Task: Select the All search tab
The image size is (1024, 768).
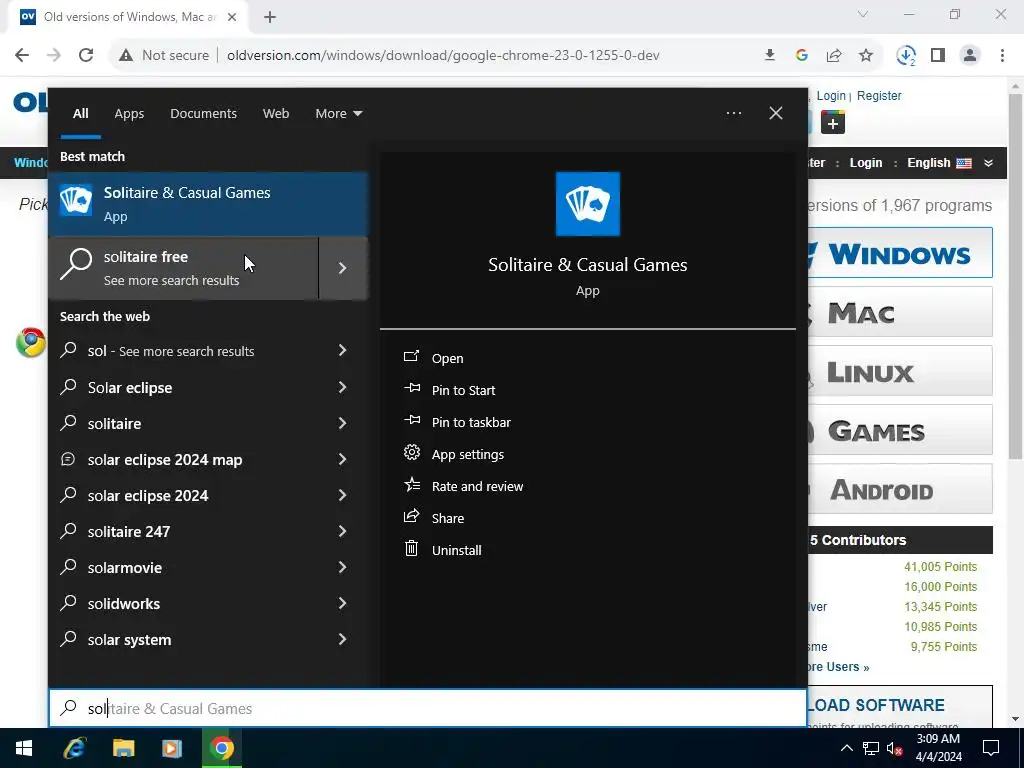Action: tap(80, 114)
